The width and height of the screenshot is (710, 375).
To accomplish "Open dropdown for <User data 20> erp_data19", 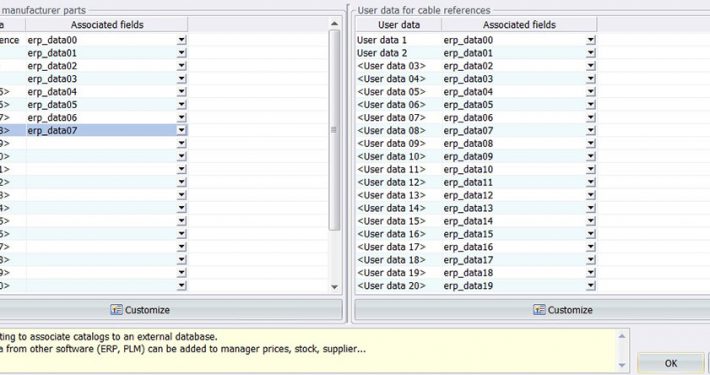I will [x=590, y=286].
